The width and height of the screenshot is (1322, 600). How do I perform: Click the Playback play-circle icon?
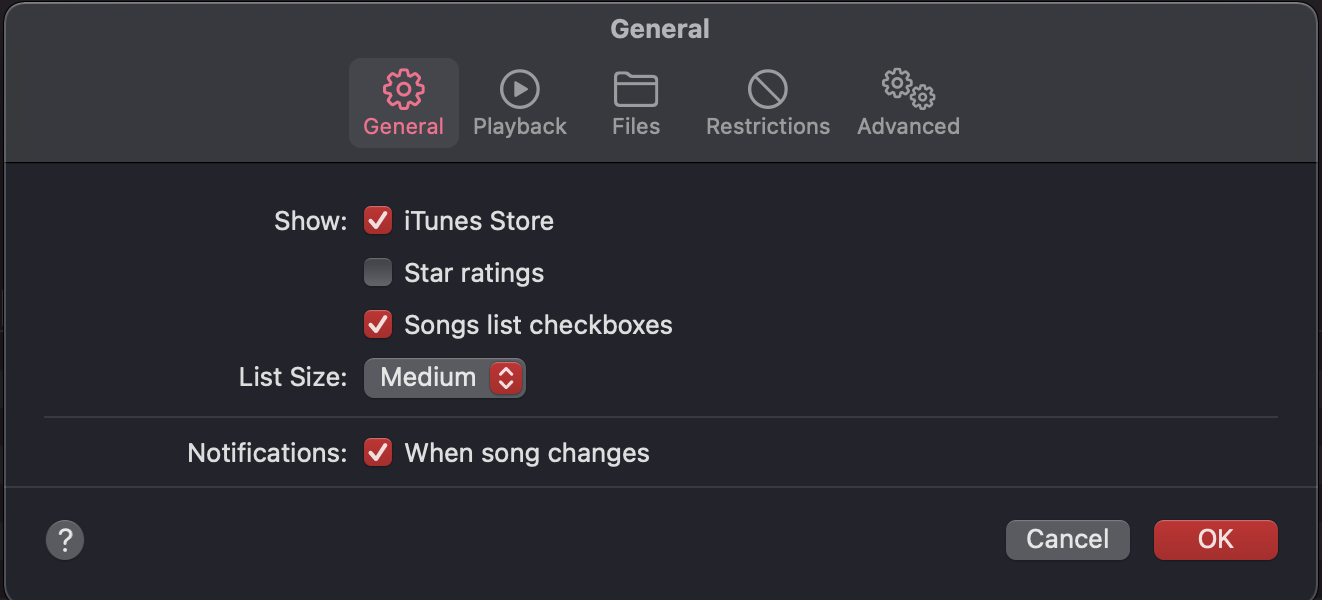coord(520,89)
